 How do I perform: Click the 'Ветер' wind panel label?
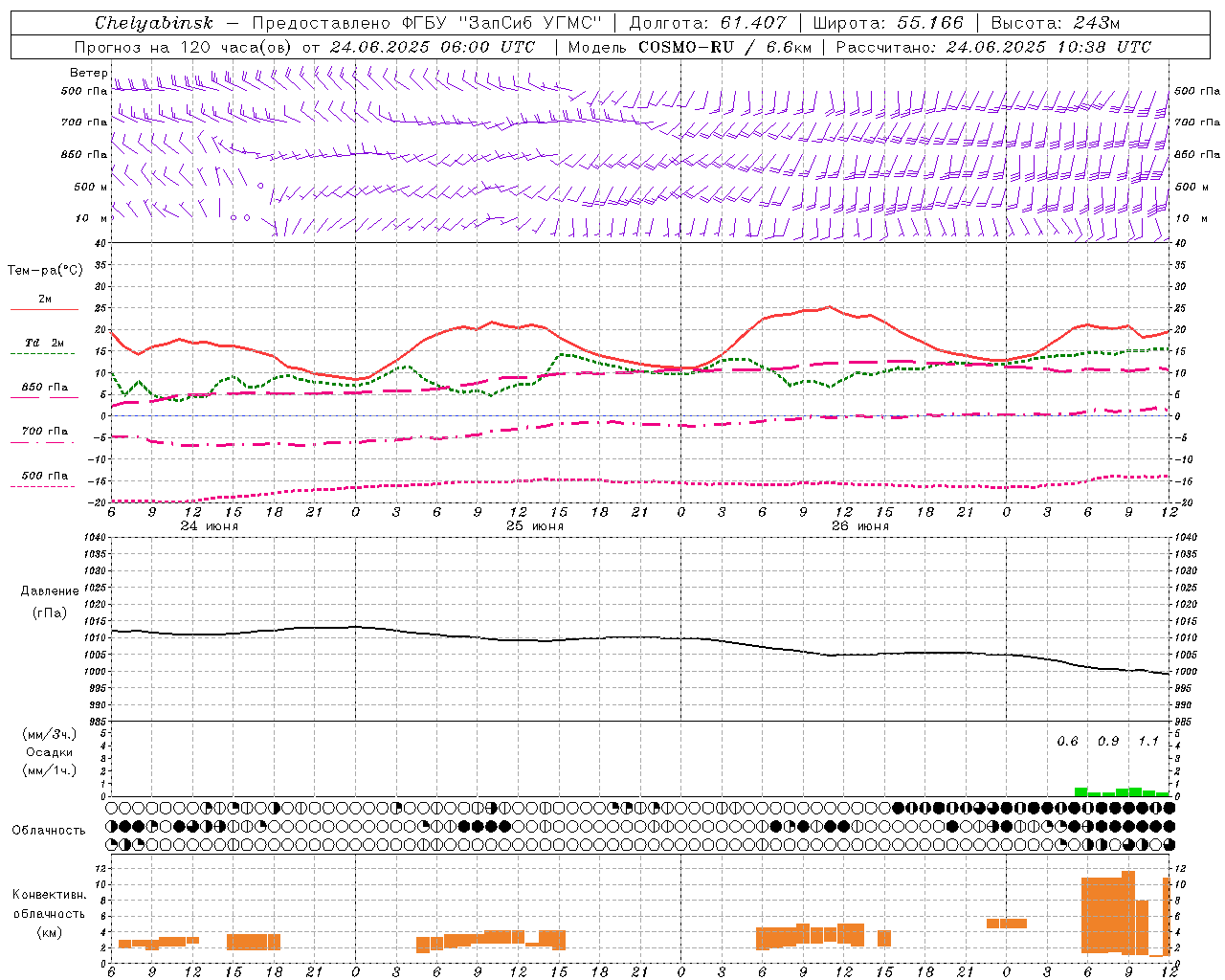88,73
